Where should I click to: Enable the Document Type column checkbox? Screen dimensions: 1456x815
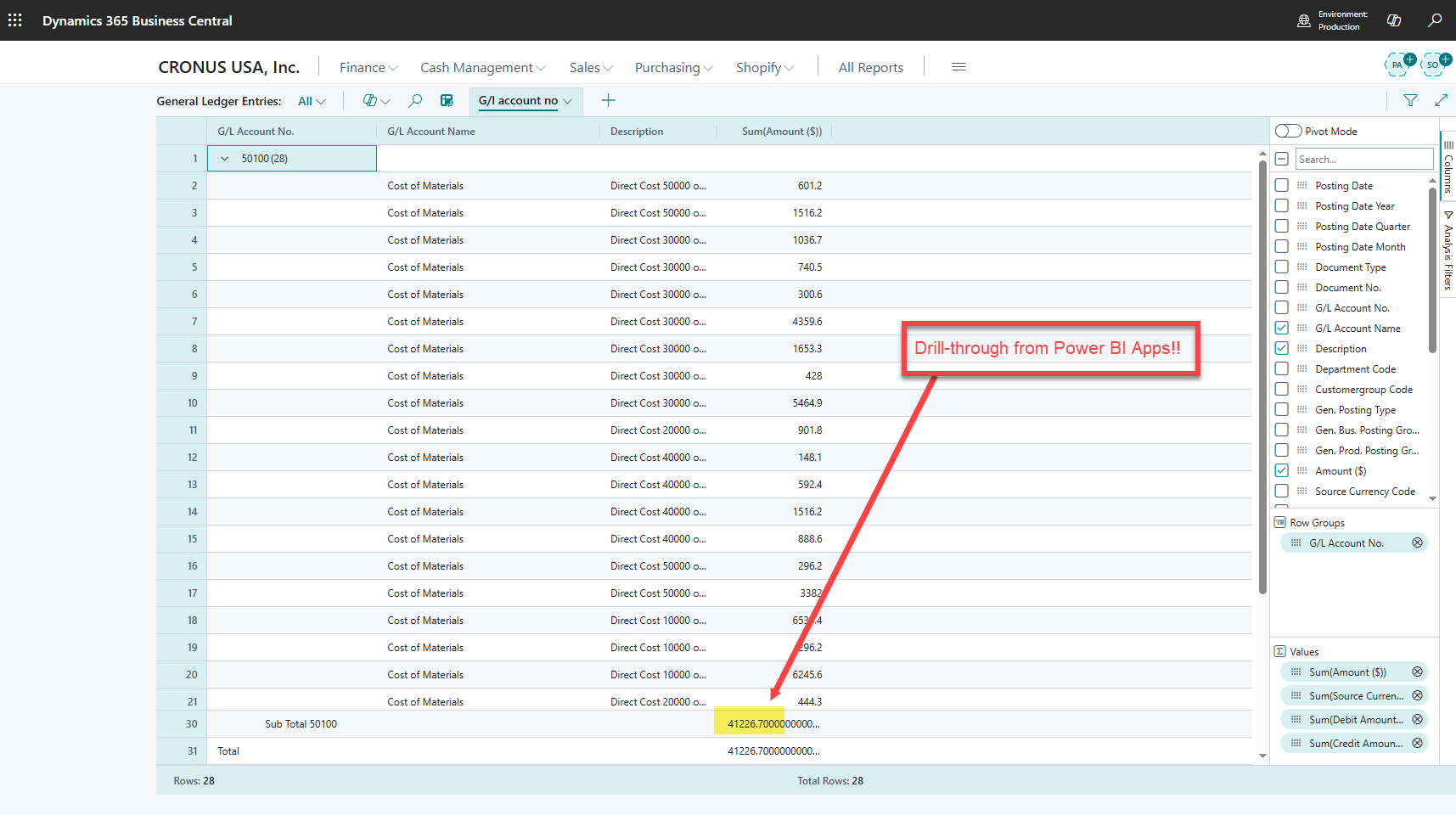(x=1282, y=267)
